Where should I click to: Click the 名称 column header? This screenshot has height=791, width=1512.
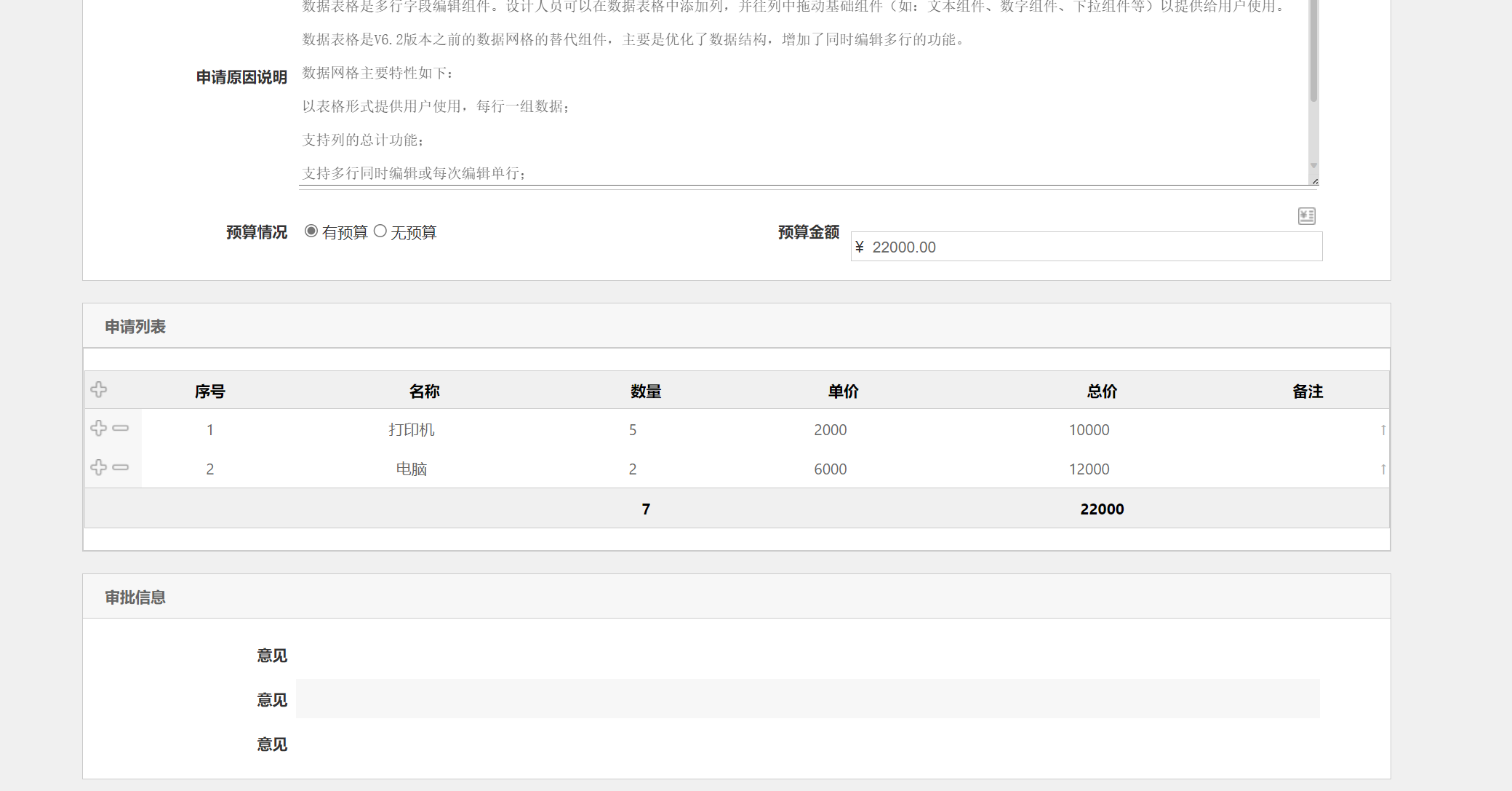[424, 391]
